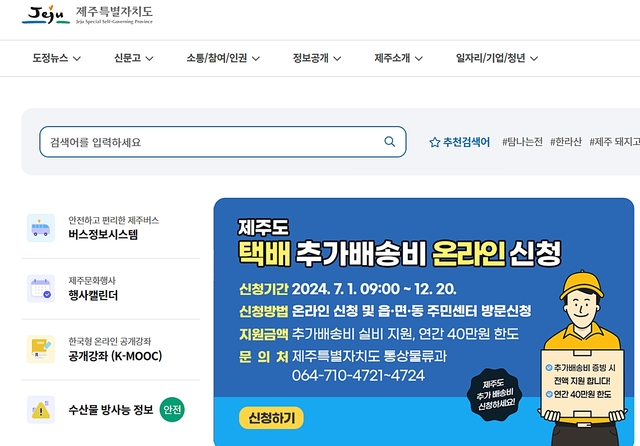Expand the 일자리/기업/청년 menu

tap(497, 58)
